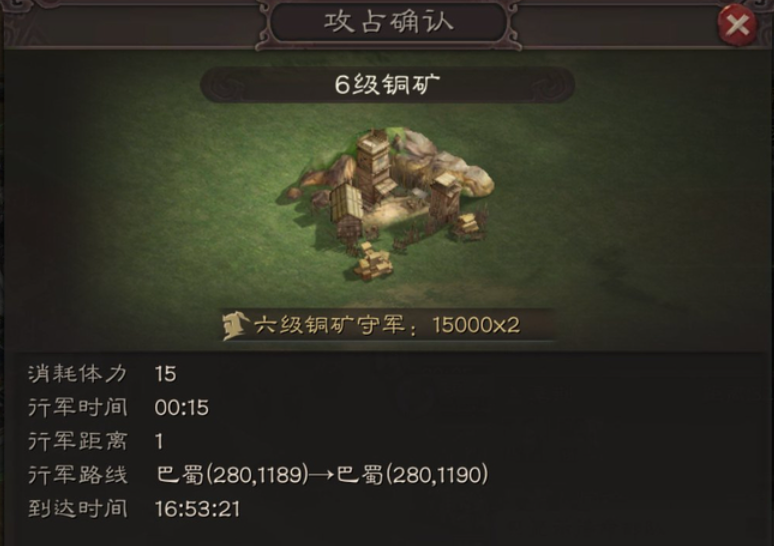Click the soldier helmet icon beside 守军
This screenshot has width=774, height=546.
click(x=234, y=325)
